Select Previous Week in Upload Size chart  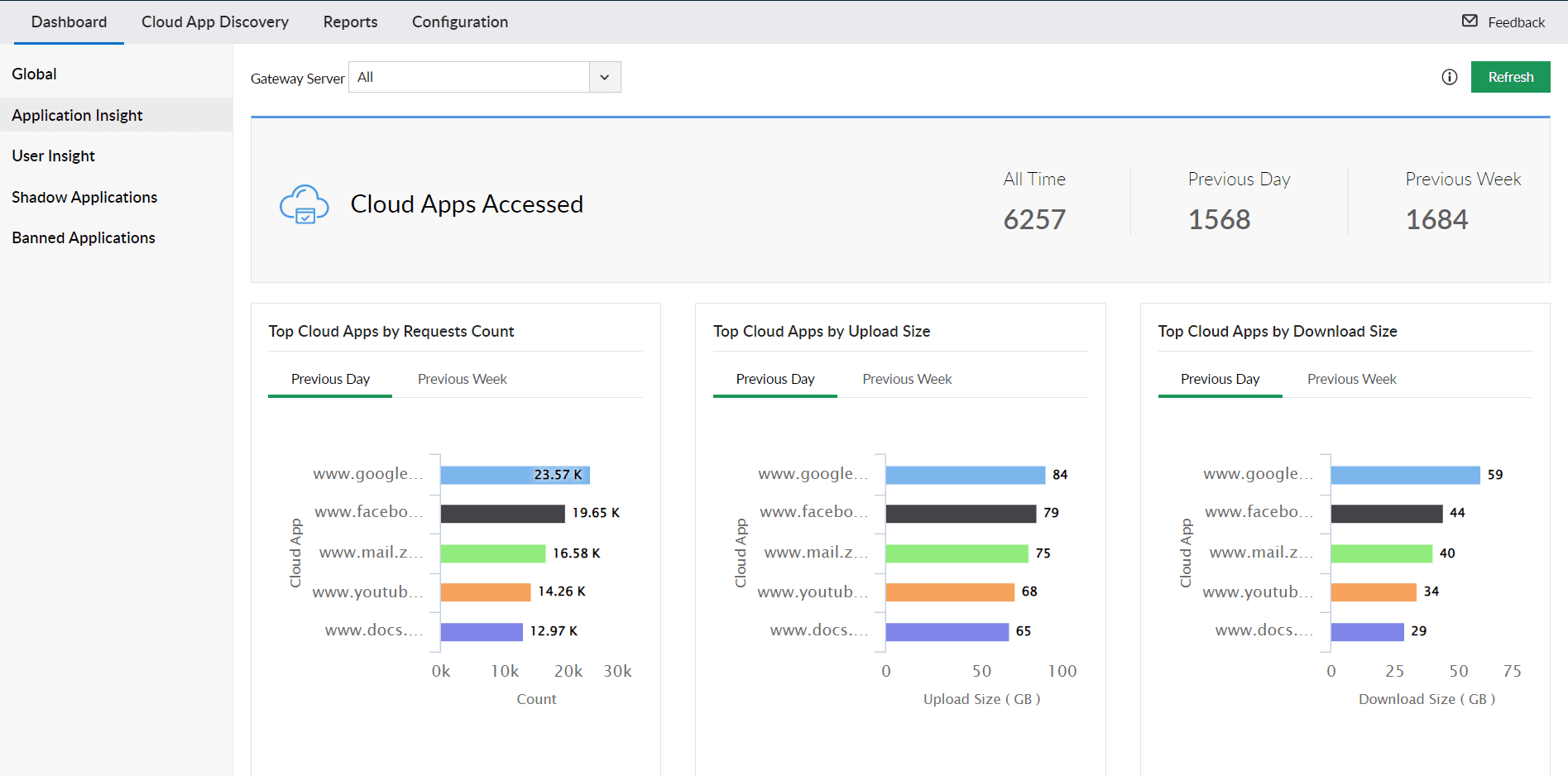(x=906, y=379)
